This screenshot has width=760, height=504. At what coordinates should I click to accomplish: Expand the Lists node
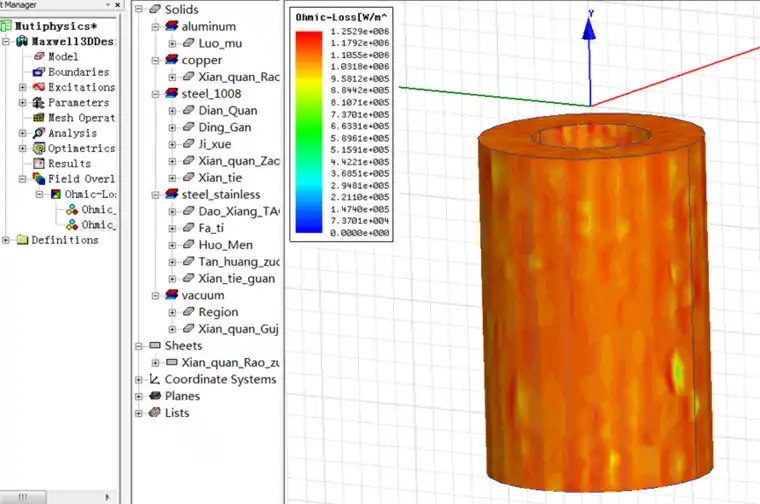139,413
